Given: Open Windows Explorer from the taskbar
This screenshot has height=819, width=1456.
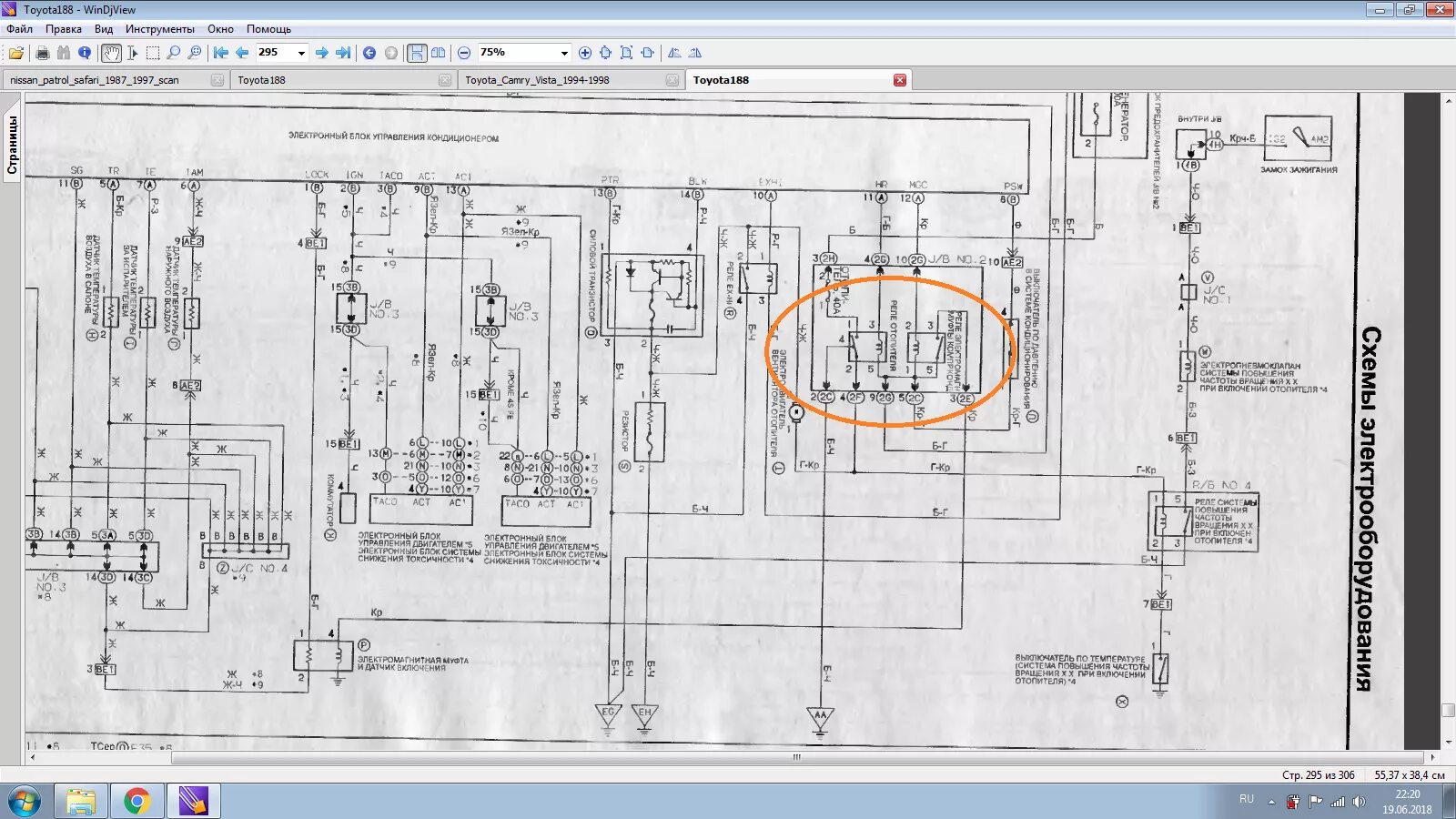Looking at the screenshot, I should (81, 802).
